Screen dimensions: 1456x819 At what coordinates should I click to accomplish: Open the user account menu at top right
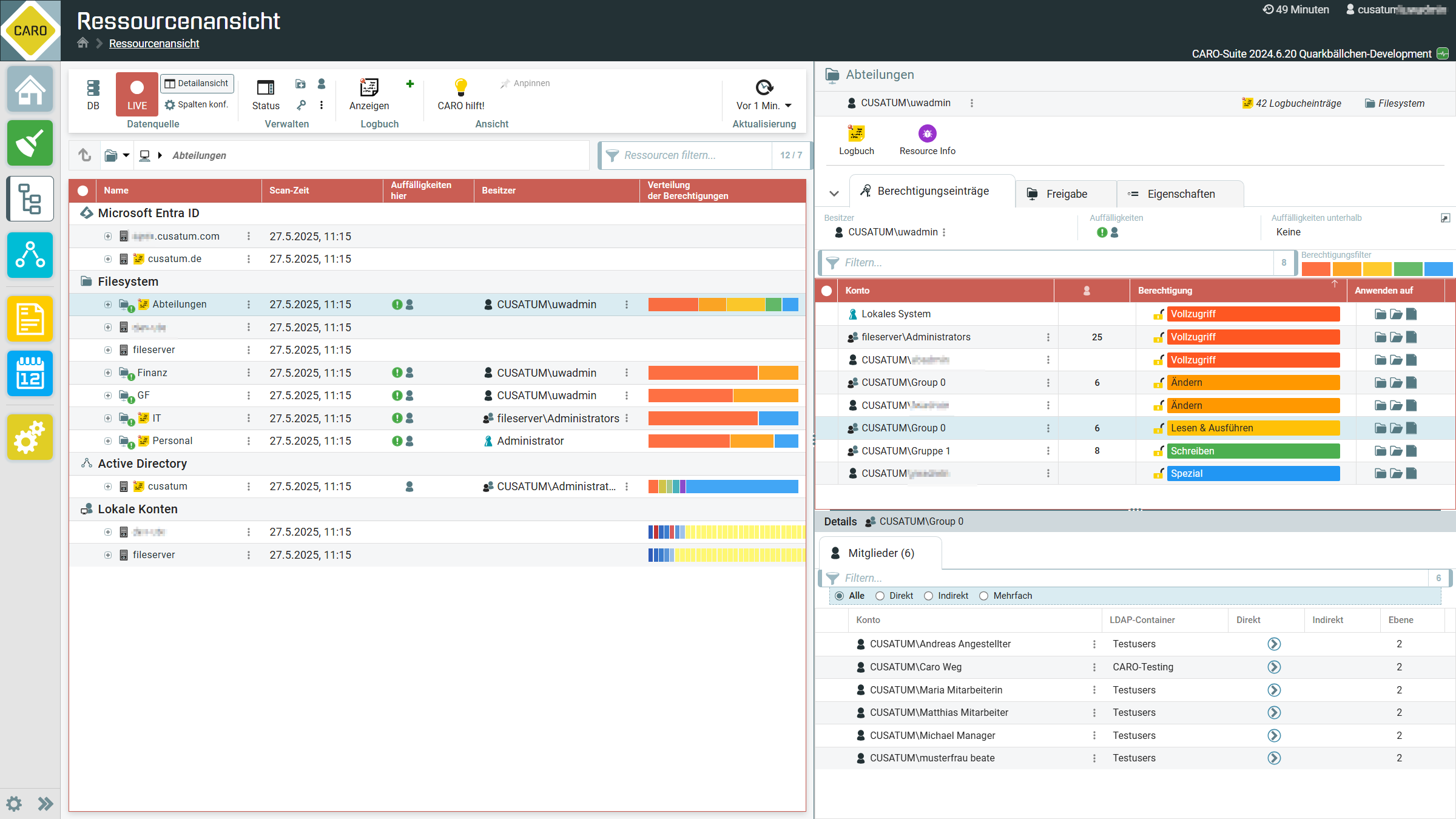tap(1395, 10)
